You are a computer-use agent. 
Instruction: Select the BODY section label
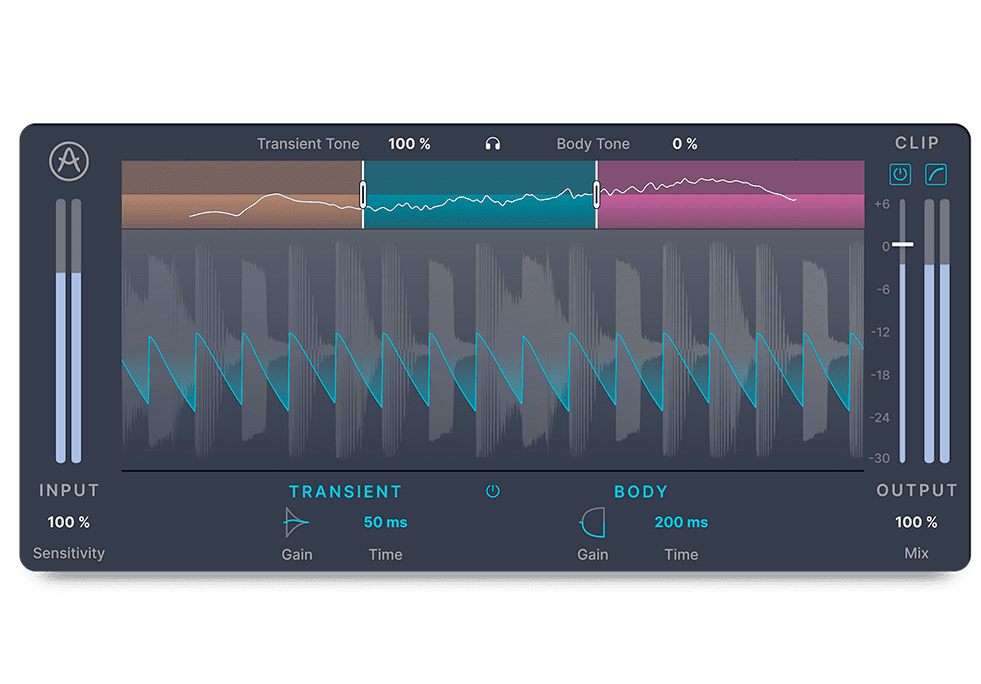[641, 491]
